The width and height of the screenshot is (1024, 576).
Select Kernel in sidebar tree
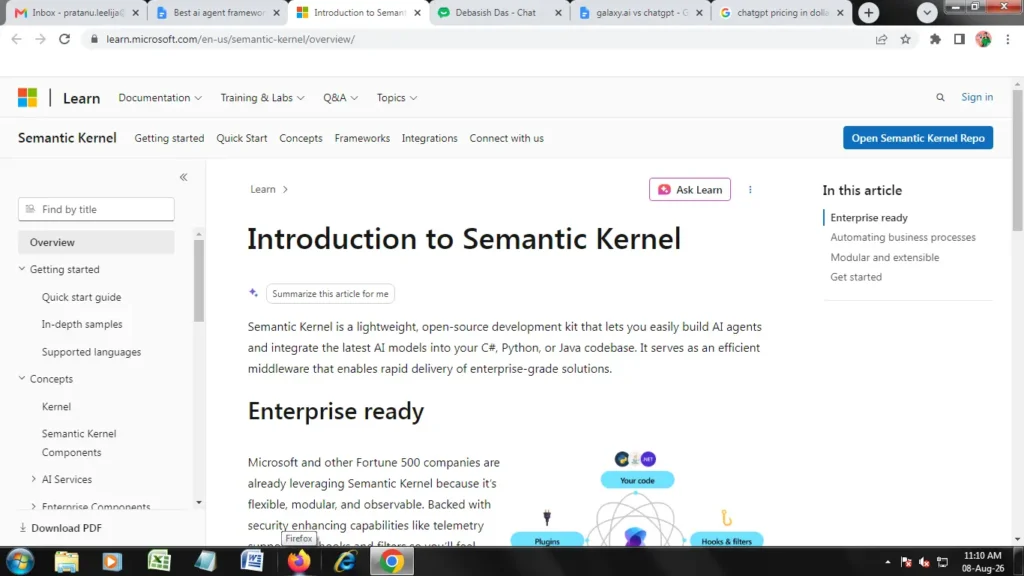click(56, 406)
